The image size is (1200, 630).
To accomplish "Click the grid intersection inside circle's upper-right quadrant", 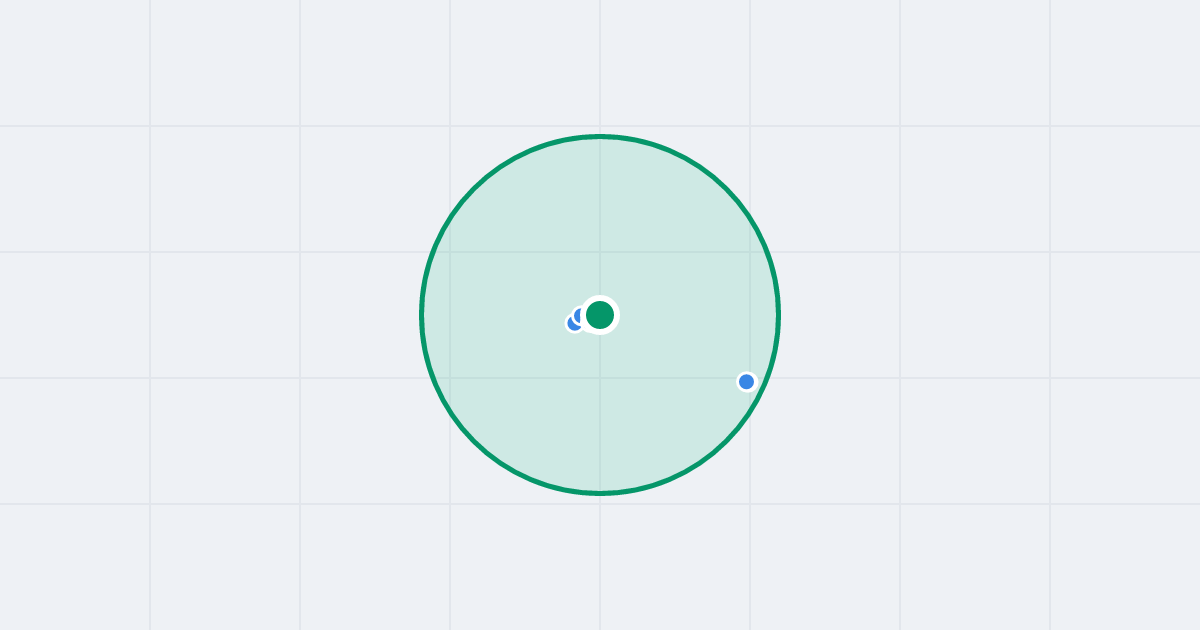I will click(x=750, y=252).
